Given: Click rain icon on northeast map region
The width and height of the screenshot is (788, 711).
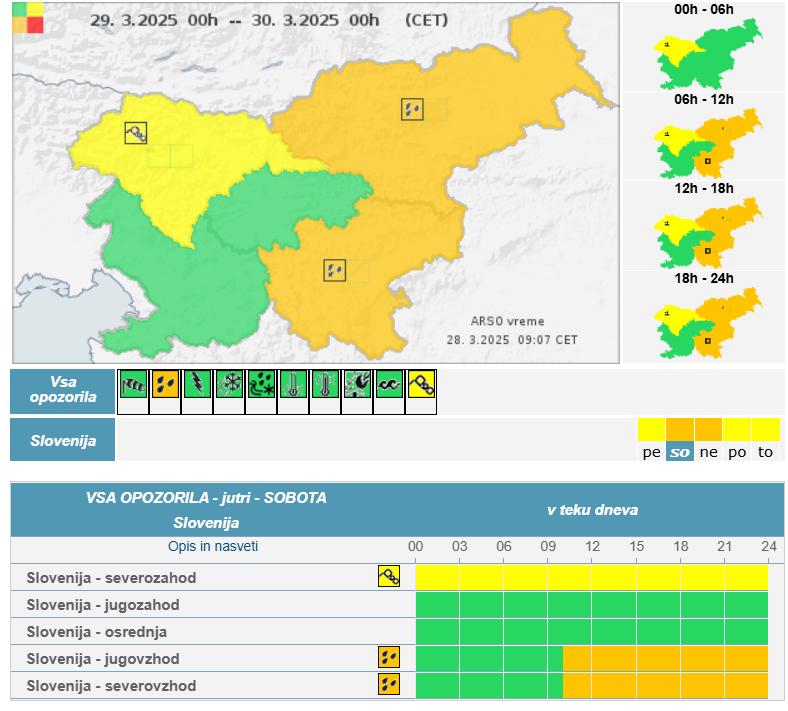Looking at the screenshot, I should [x=413, y=109].
